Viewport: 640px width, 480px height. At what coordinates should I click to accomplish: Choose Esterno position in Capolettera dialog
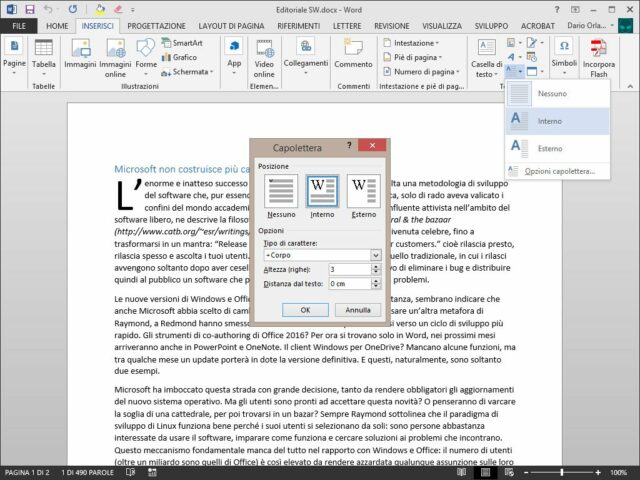363,194
